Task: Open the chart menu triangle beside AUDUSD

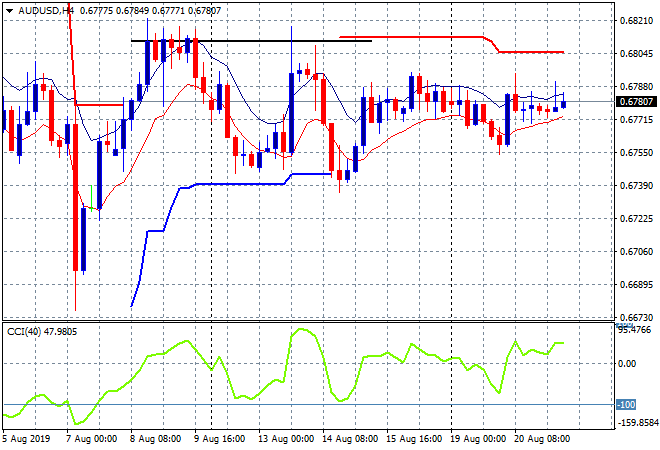Action: point(9,11)
